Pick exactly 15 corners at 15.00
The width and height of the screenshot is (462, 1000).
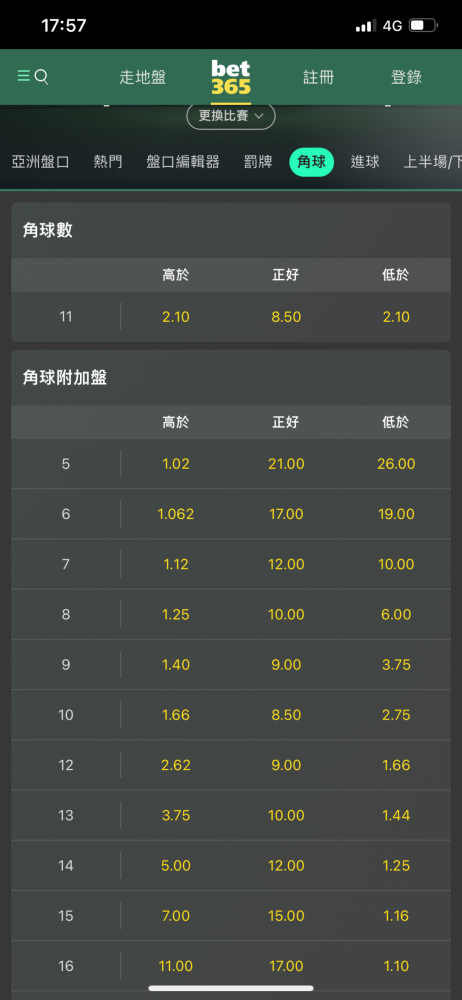(286, 916)
